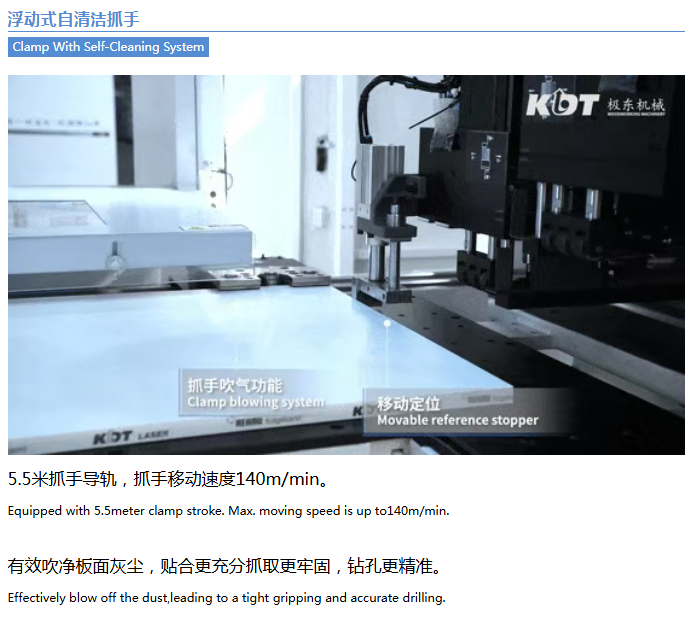Click the 'Clamp blowing system' caption
Image resolution: width=687 pixels, height=628 pixels.
pos(255,402)
